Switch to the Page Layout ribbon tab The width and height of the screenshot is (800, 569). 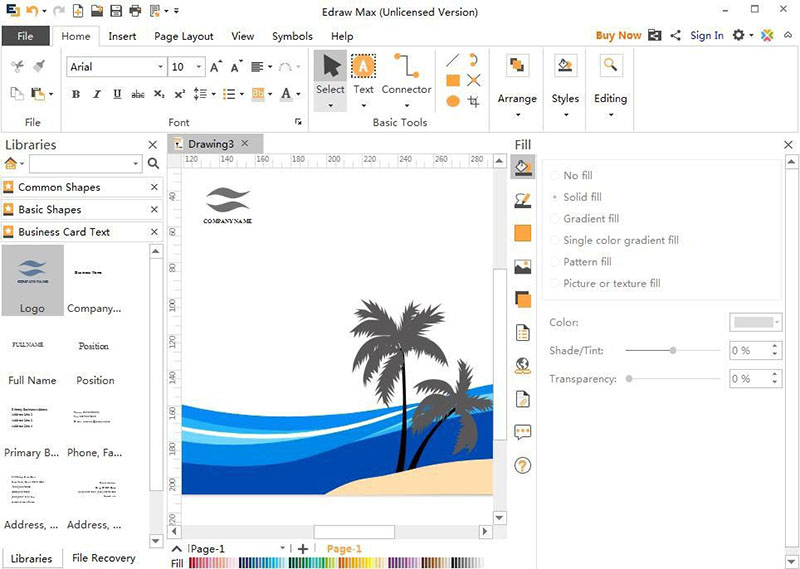tap(184, 36)
